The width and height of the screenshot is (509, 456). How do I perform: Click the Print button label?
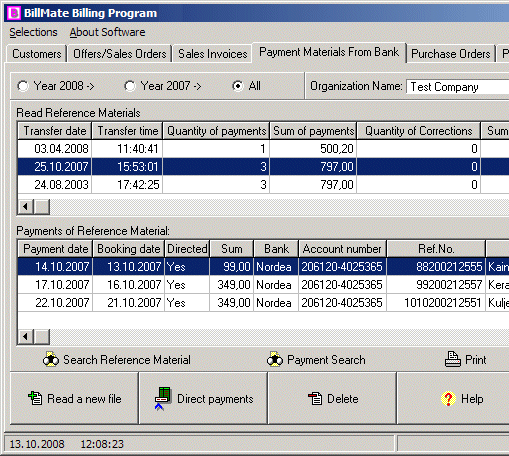click(476, 360)
